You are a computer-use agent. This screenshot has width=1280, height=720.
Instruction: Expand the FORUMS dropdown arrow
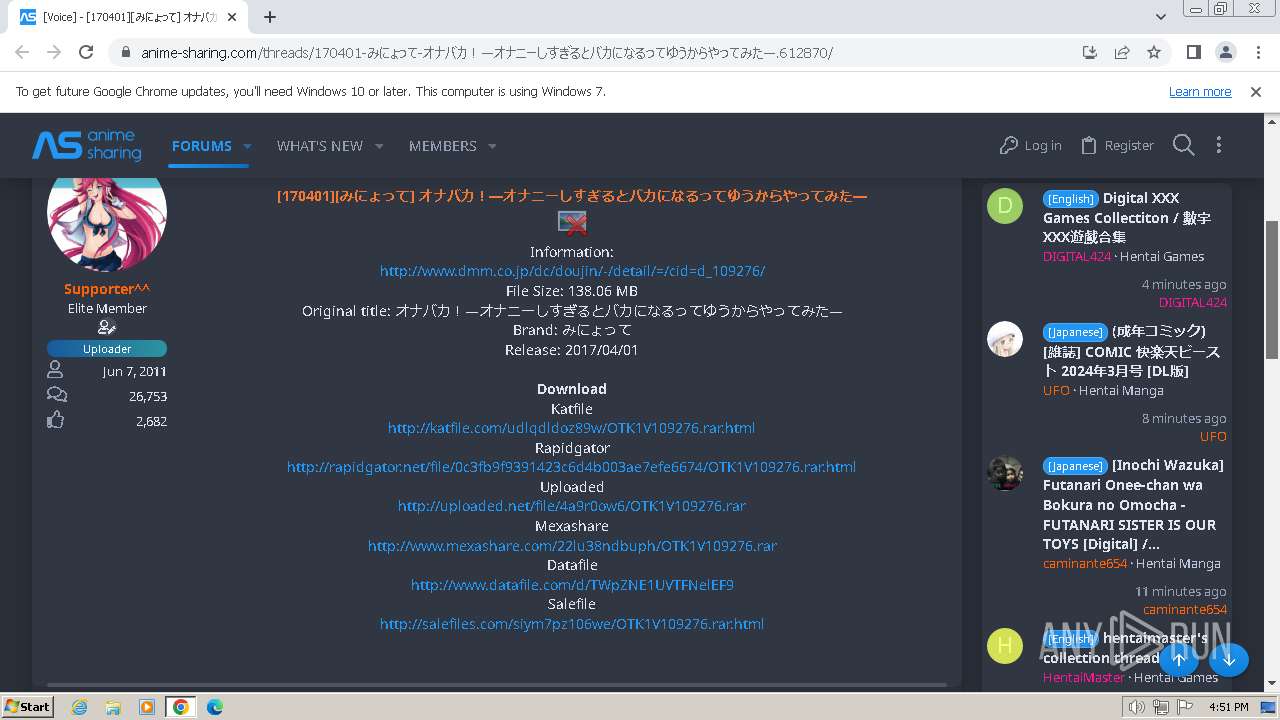point(247,146)
